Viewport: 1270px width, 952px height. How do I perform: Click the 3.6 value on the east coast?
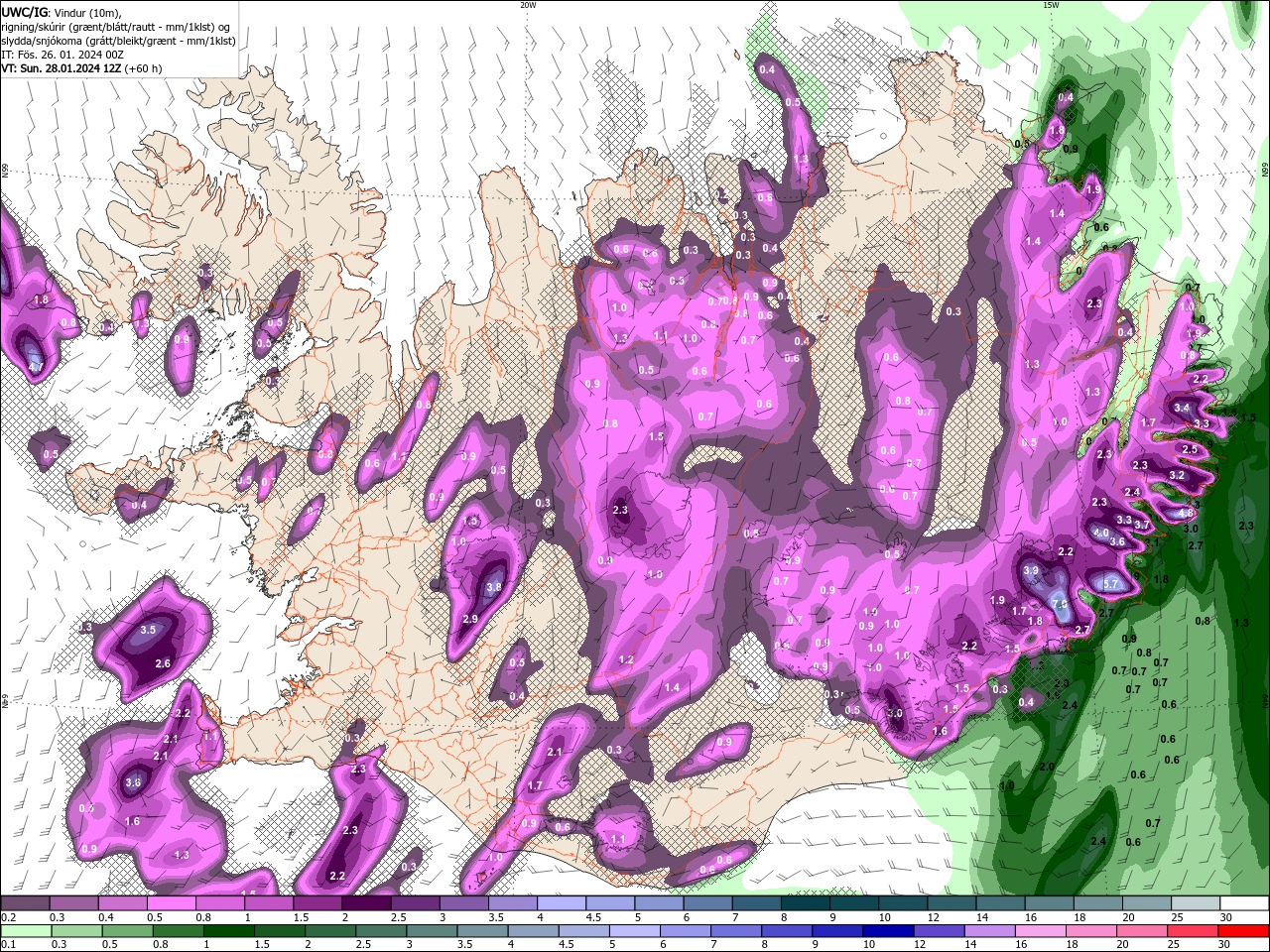coord(1117,542)
